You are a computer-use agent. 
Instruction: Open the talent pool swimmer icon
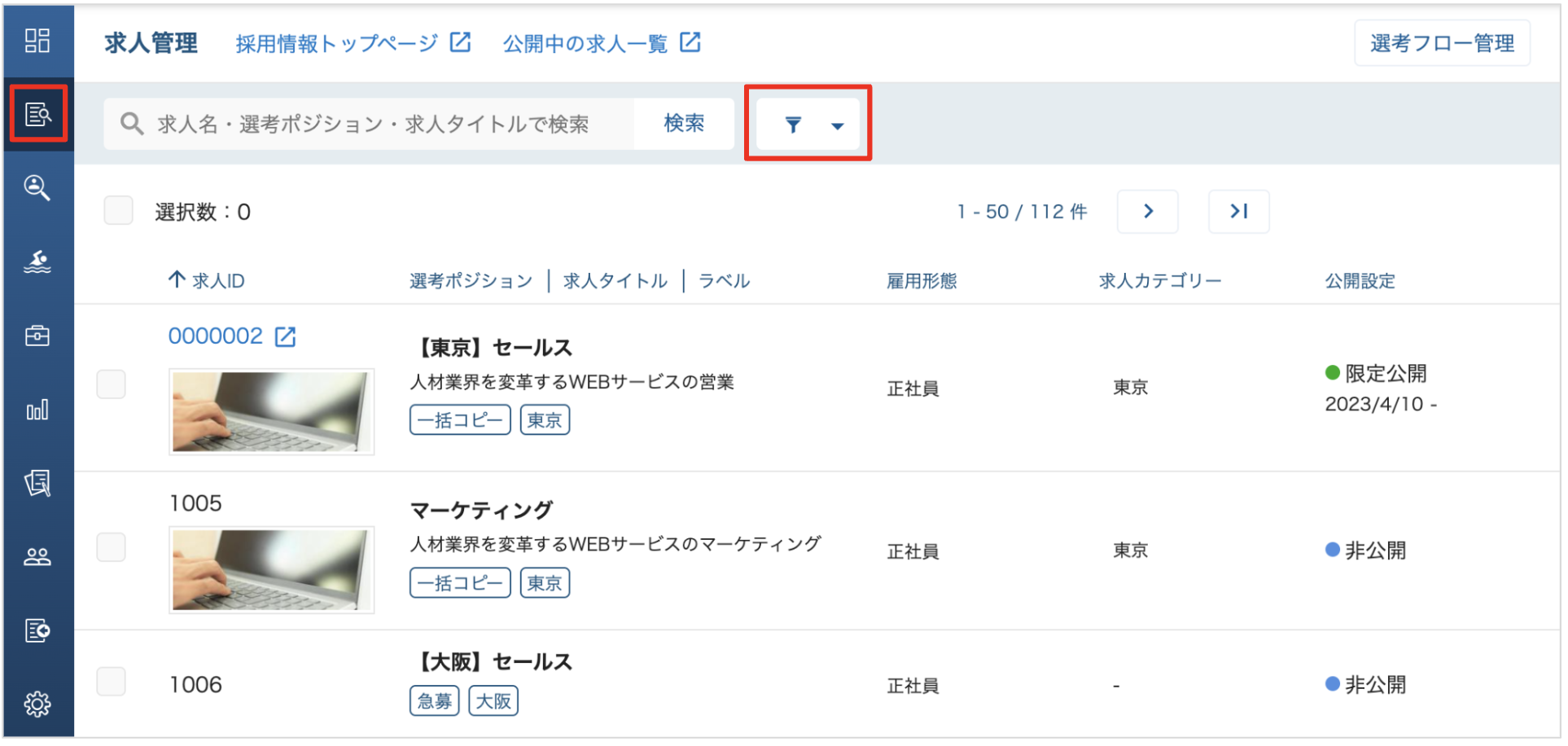click(37, 261)
